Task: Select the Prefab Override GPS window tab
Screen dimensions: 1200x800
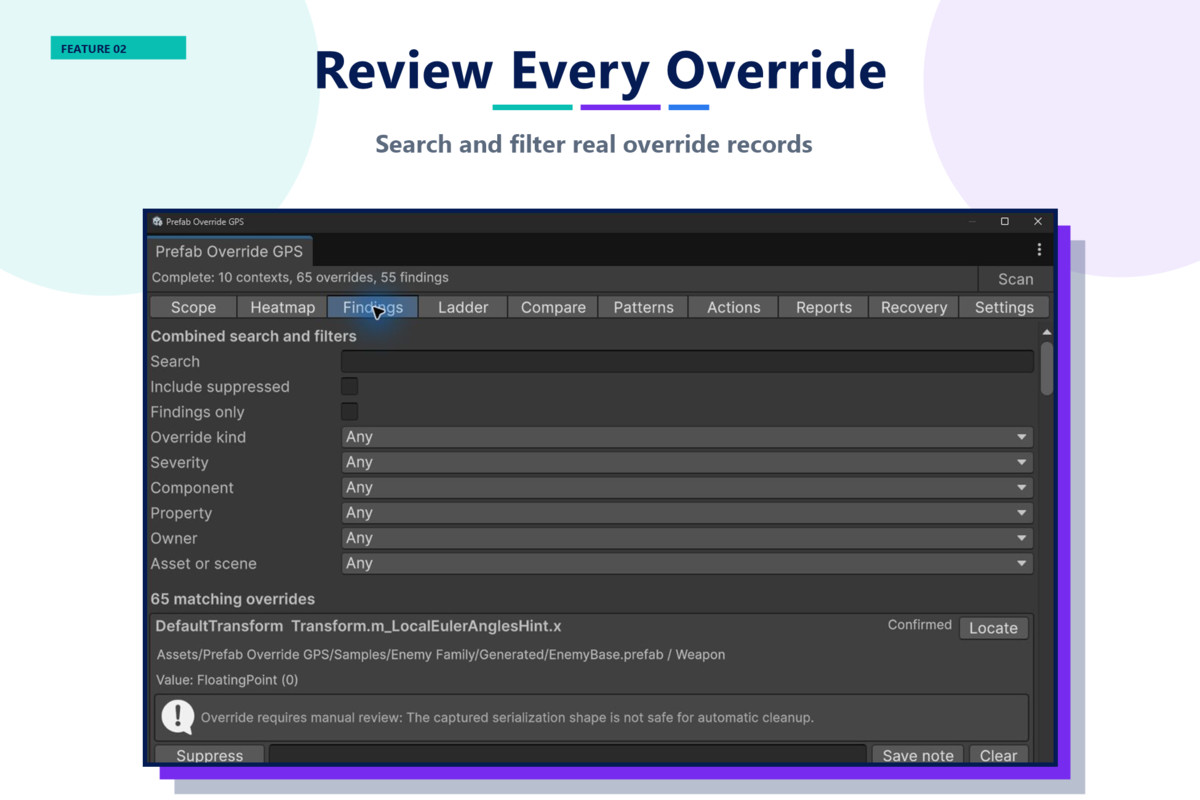Action: click(229, 251)
